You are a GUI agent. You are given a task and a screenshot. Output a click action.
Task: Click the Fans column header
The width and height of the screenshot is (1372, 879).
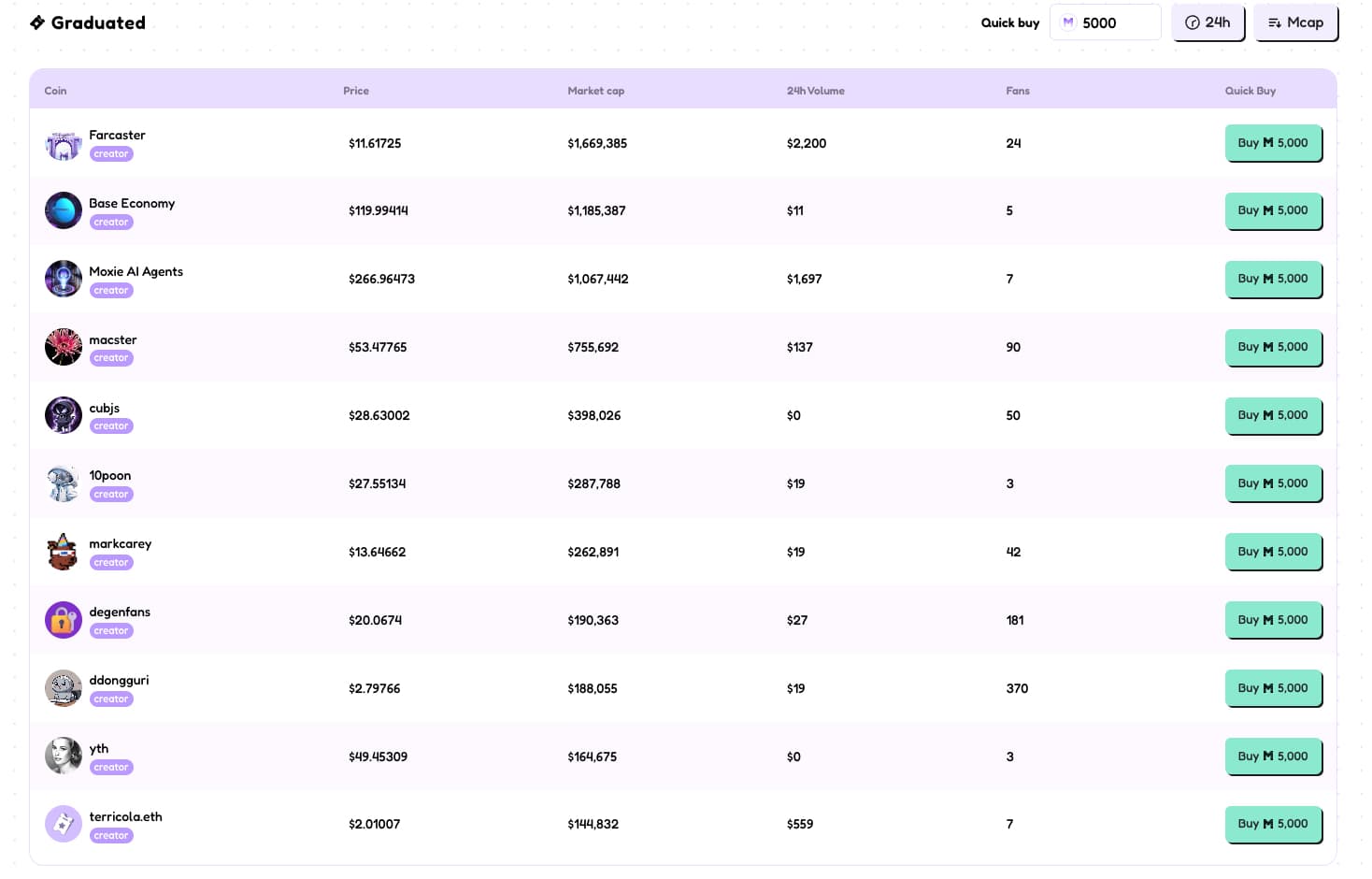(x=1017, y=91)
